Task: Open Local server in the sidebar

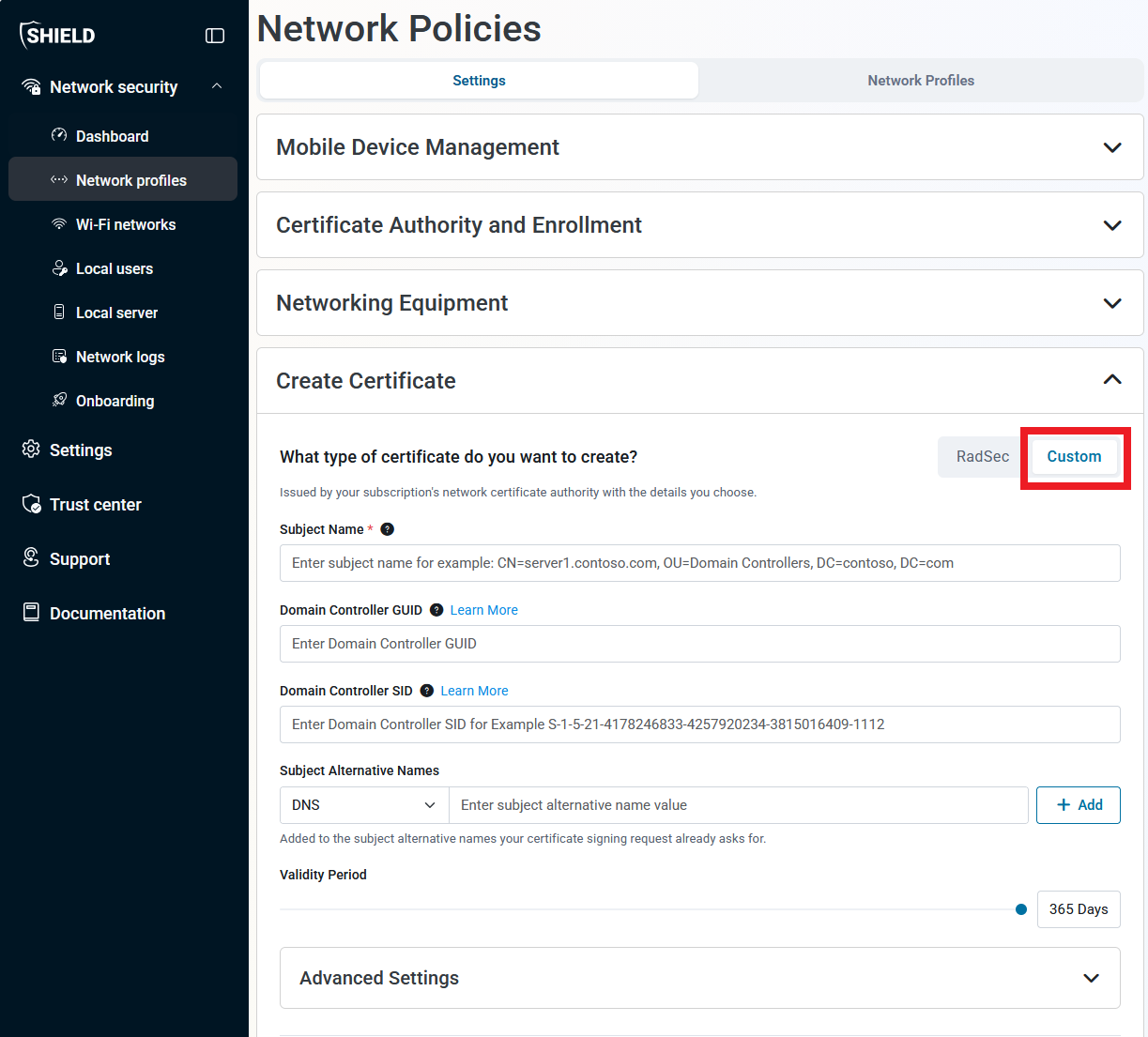Action: 123,313
